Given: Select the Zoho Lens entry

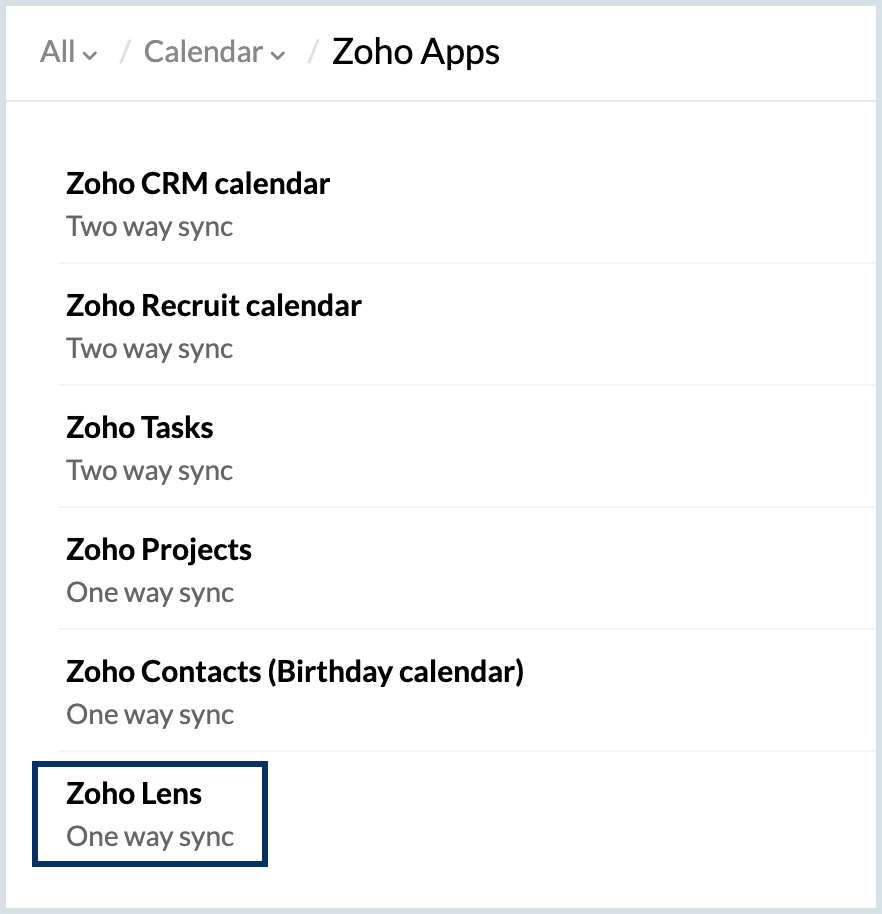Looking at the screenshot, I should 134,794.
